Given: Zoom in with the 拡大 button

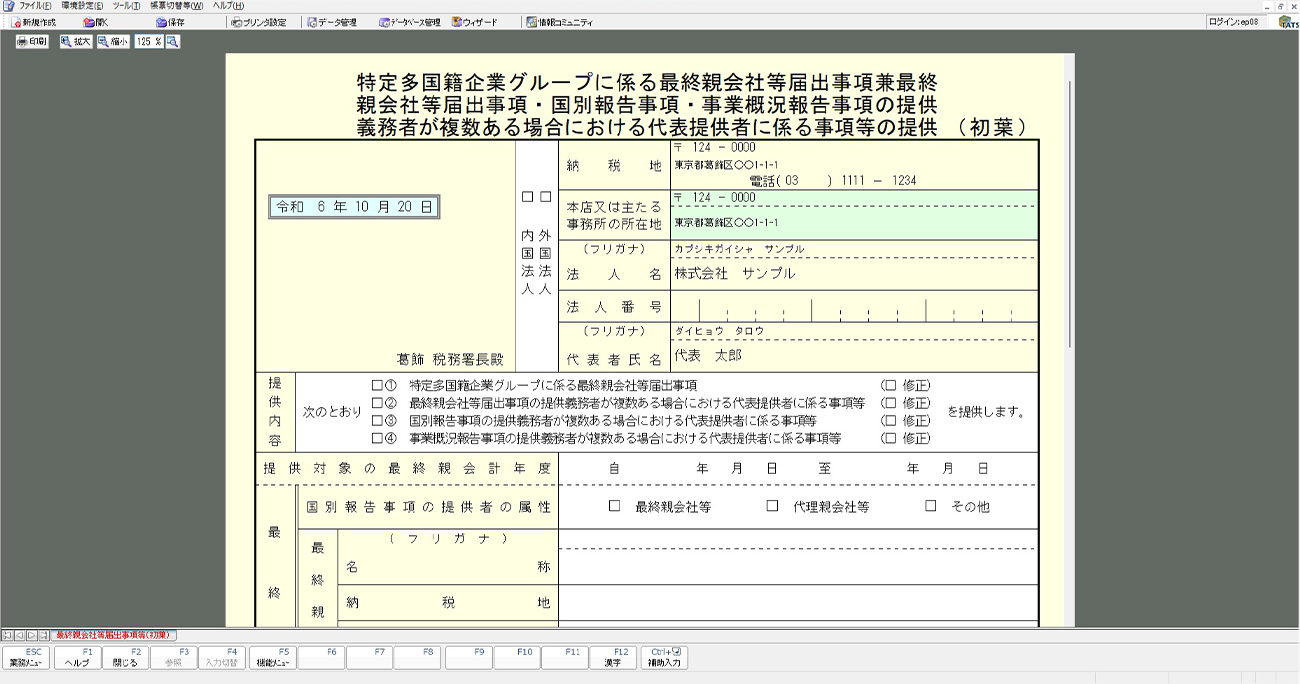Looking at the screenshot, I should 76,42.
